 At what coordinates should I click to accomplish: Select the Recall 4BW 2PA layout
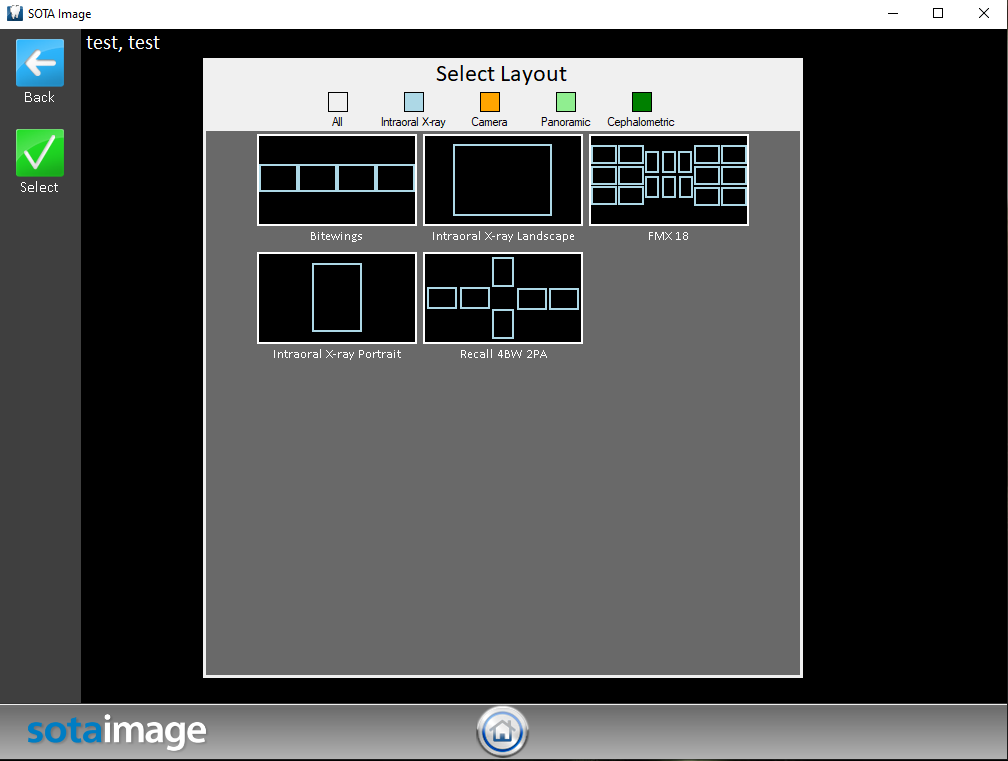(503, 298)
